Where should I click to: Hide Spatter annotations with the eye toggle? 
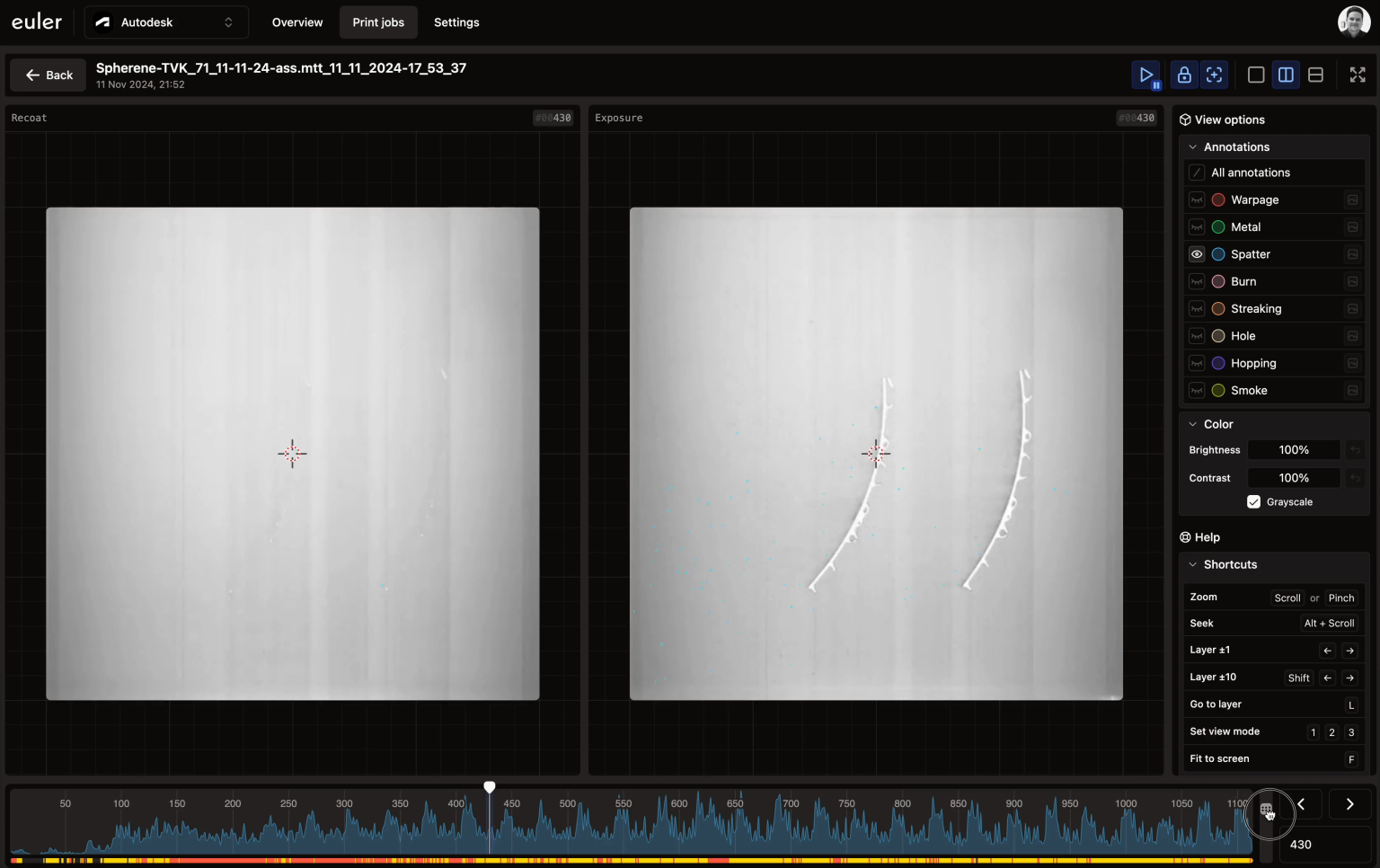click(x=1197, y=254)
